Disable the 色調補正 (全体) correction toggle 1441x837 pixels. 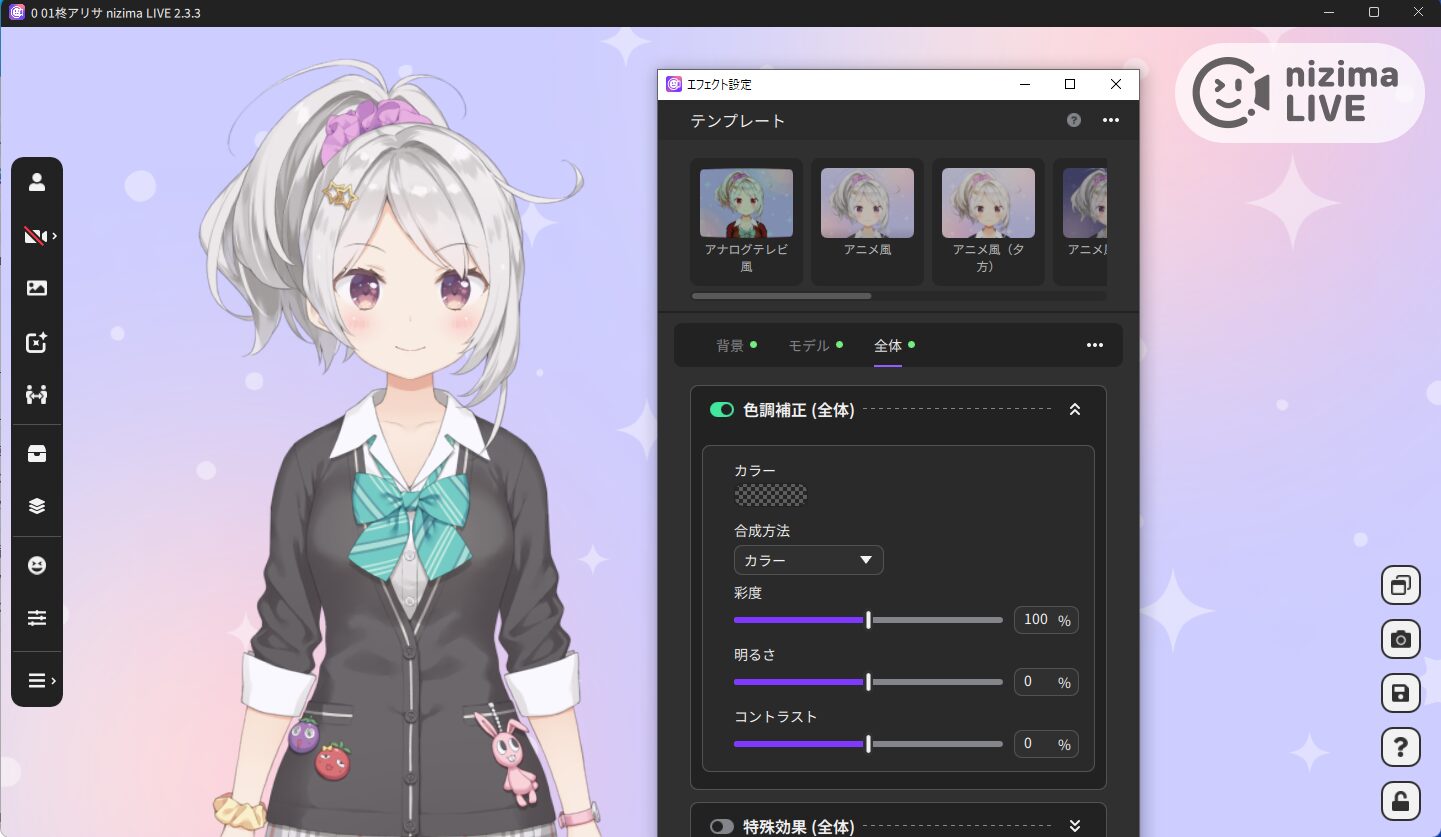pyautogui.click(x=722, y=409)
